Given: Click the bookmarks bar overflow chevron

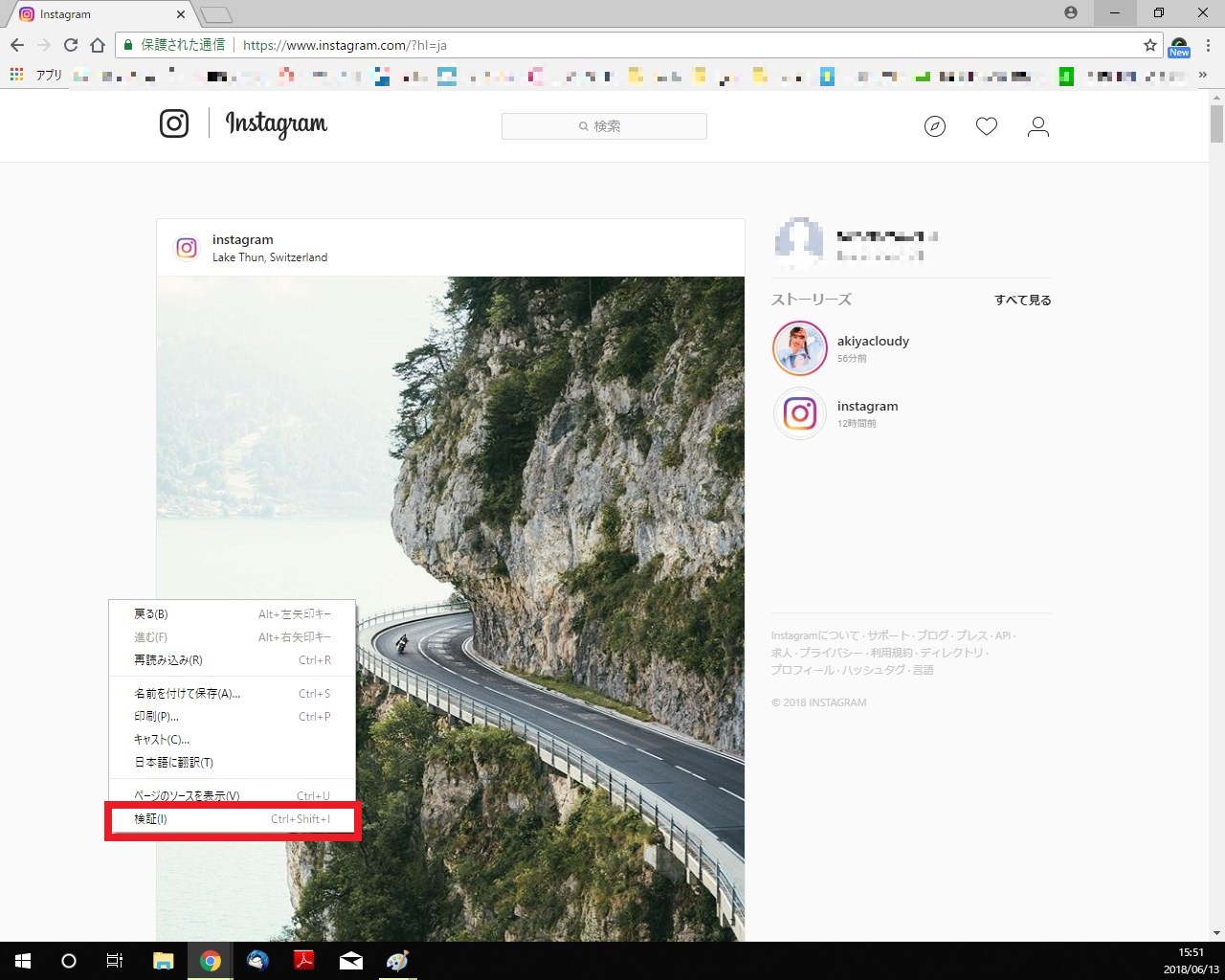Looking at the screenshot, I should point(1205,75).
